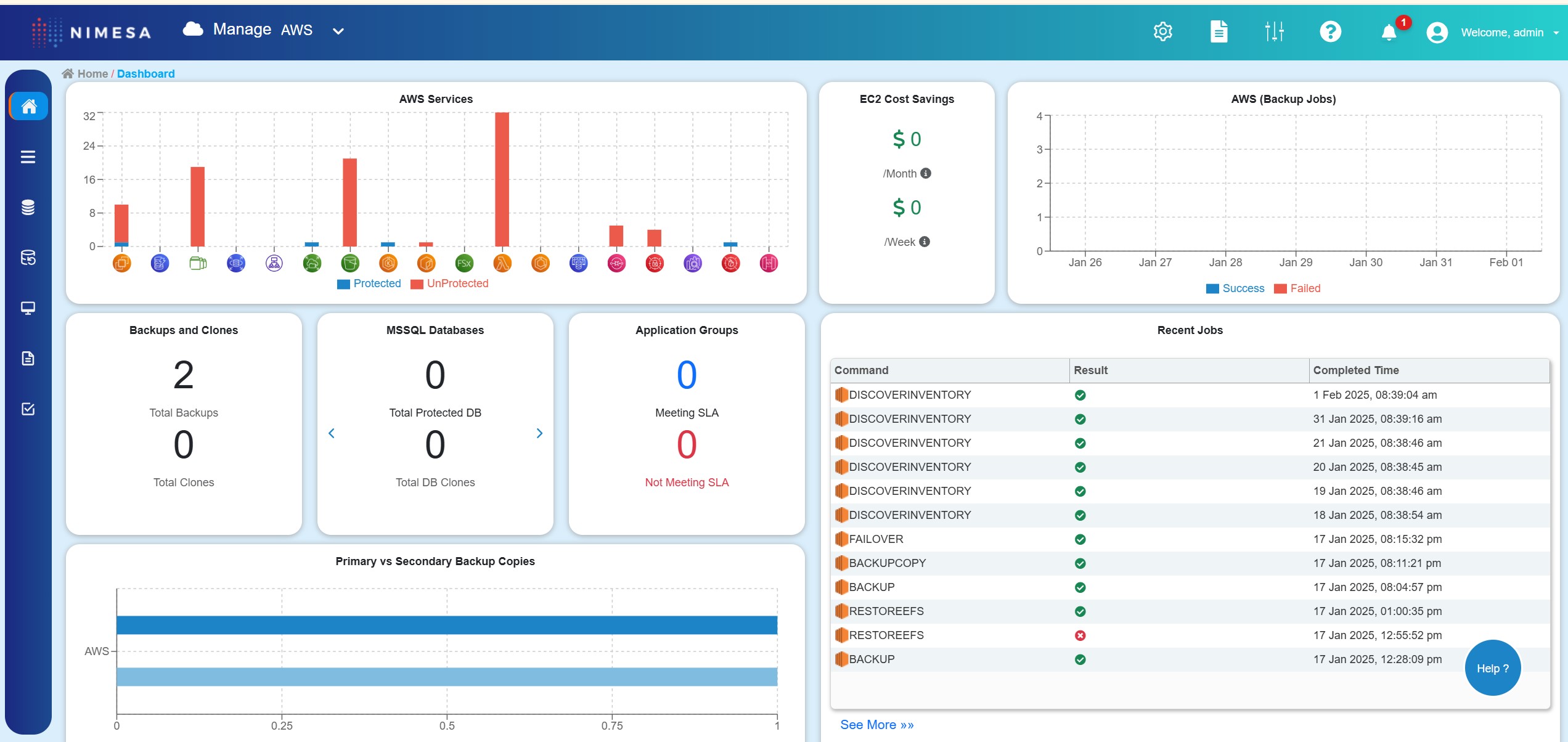Open the hamburger list icon in sidebar
Screen dimensions: 1568x742
tap(28, 157)
